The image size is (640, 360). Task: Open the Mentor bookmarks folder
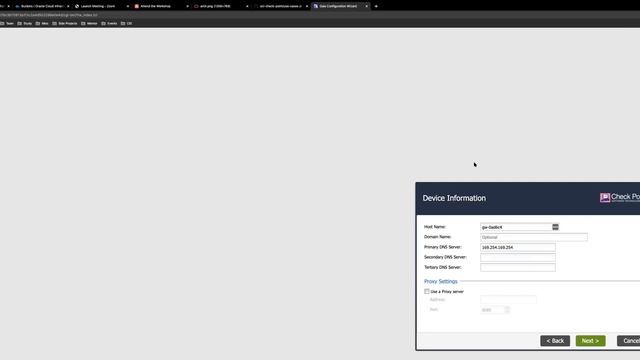[x=89, y=23]
